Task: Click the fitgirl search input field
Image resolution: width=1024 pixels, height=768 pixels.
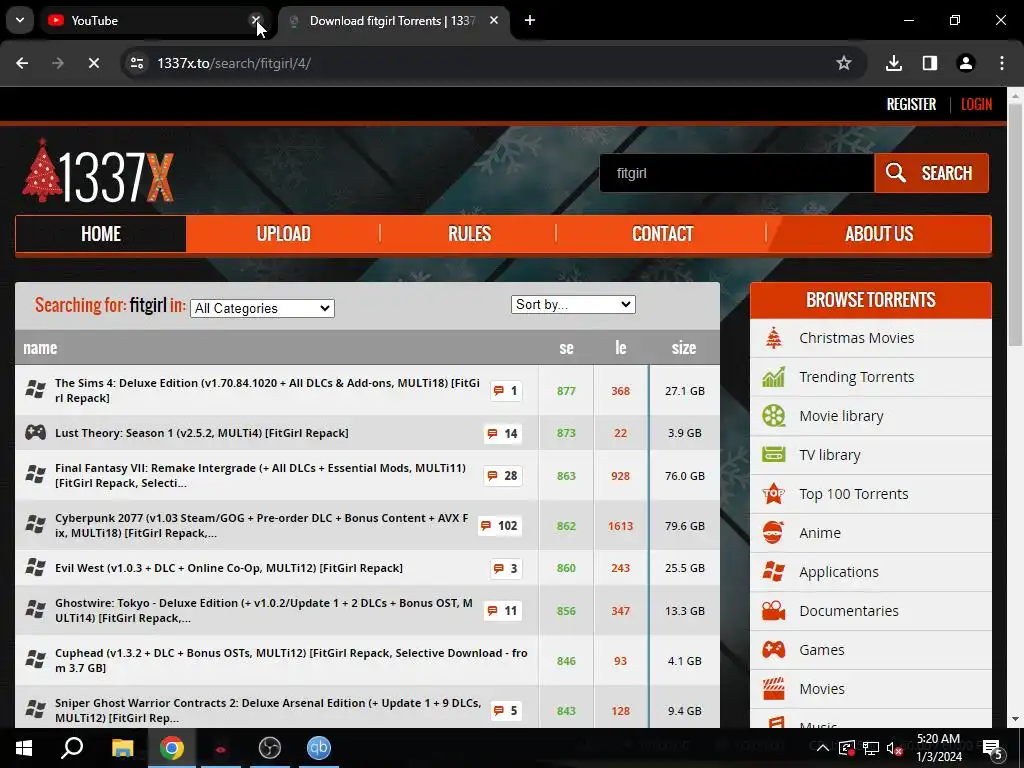Action: (x=737, y=173)
